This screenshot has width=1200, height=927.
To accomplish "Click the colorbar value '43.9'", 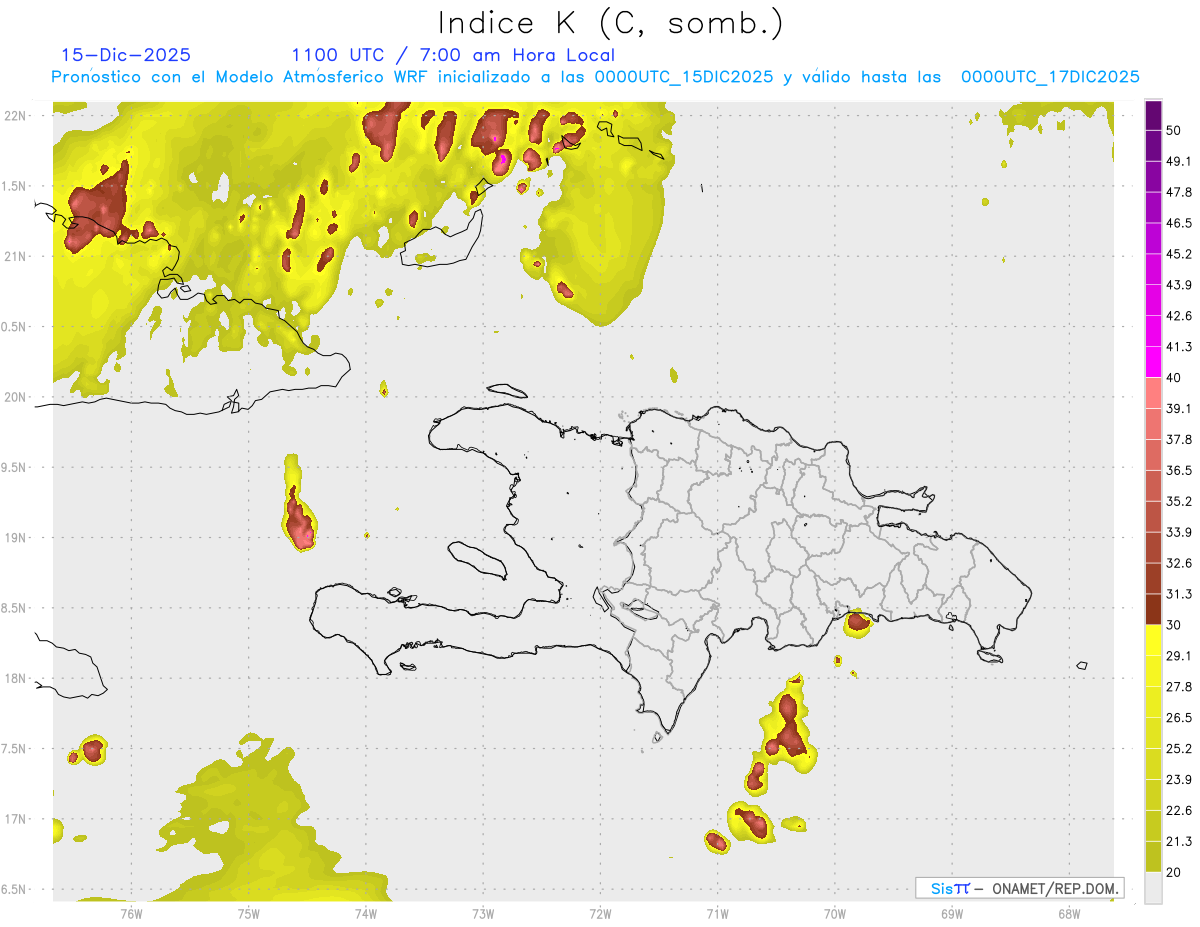I will pos(1178,285).
